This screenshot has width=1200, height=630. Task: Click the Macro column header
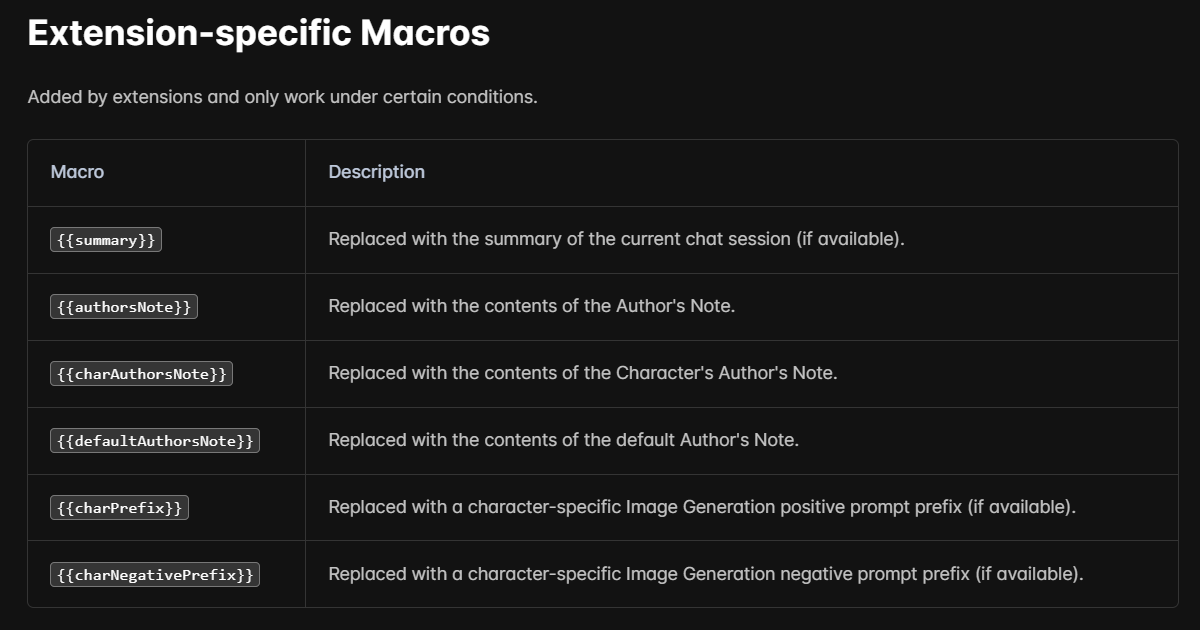(77, 172)
